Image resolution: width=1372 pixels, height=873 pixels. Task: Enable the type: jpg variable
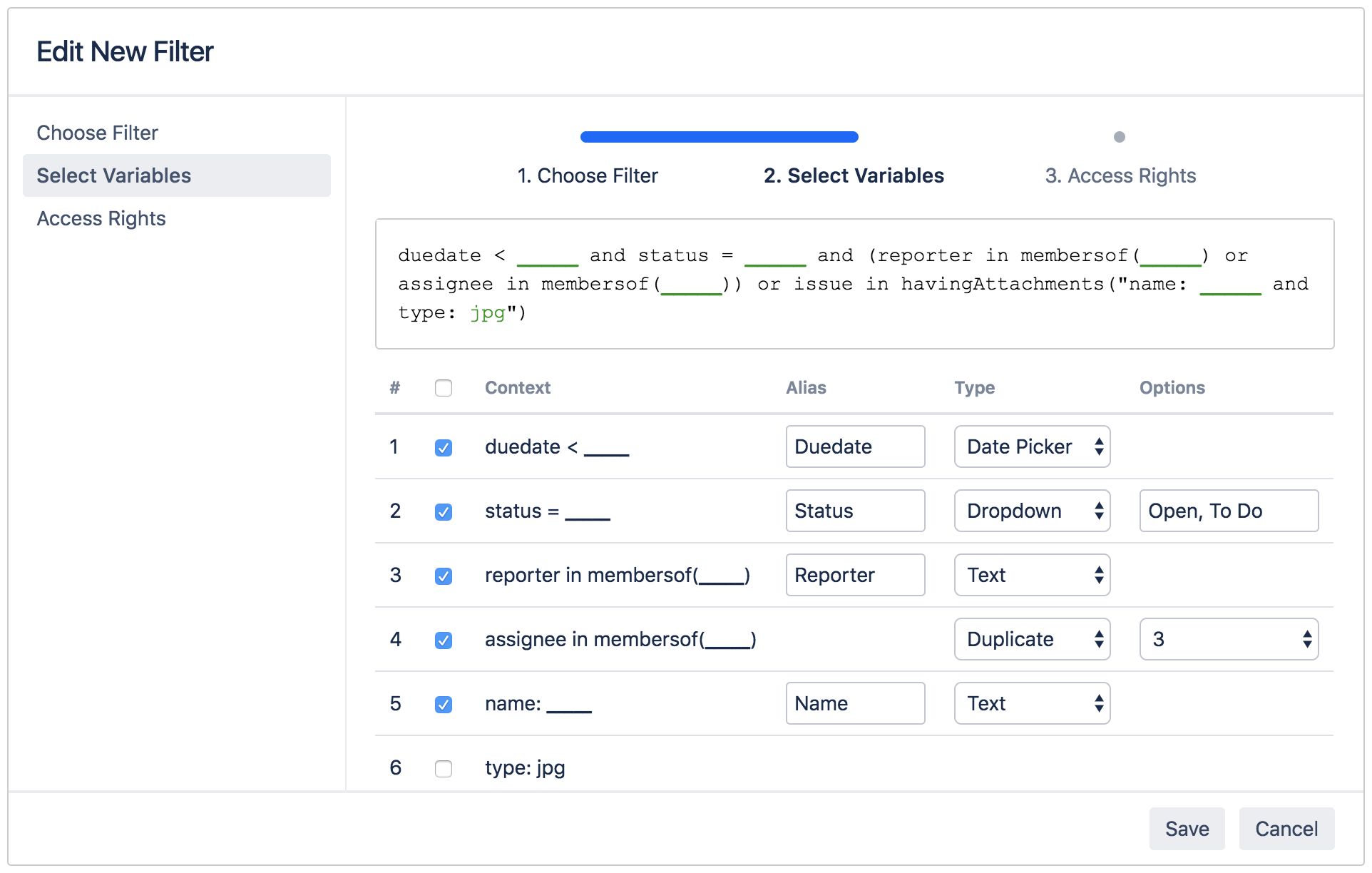click(444, 769)
